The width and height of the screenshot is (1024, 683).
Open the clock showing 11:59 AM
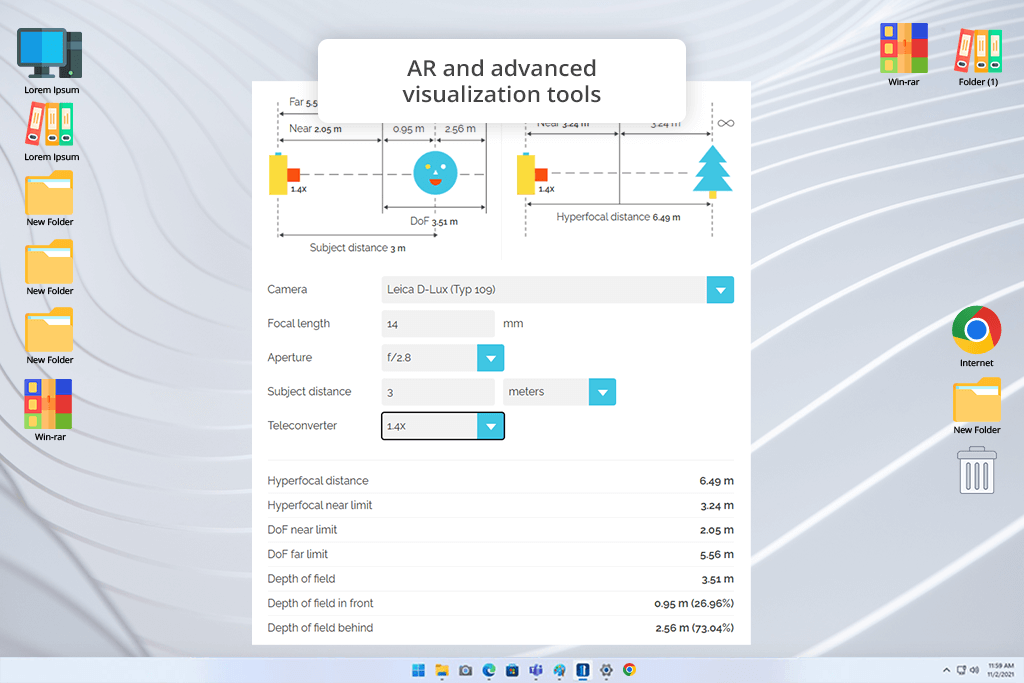point(1000,670)
